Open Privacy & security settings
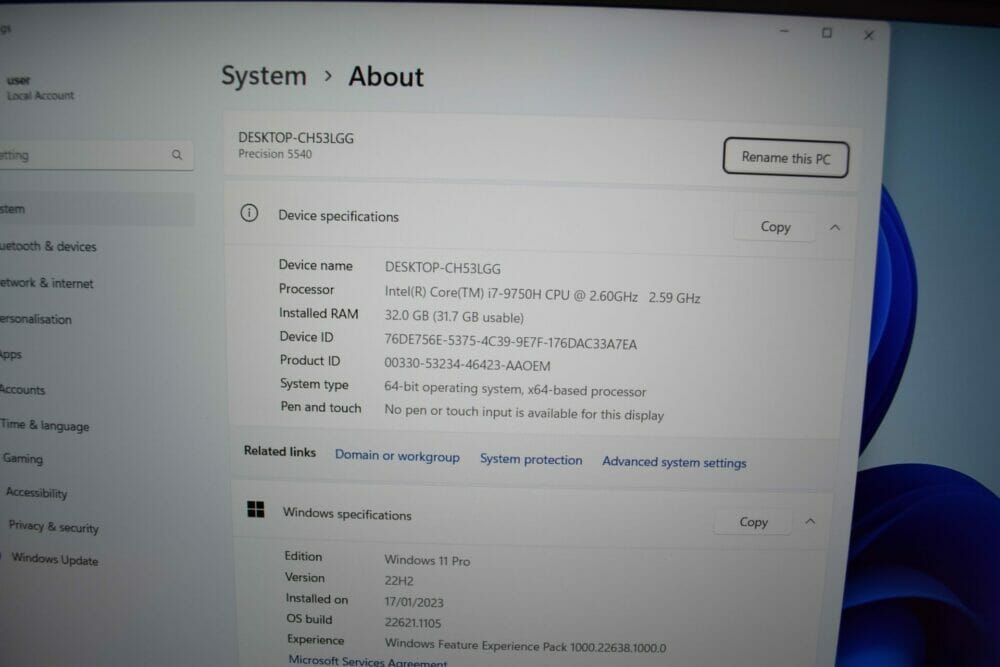The image size is (1000, 667). [x=54, y=527]
